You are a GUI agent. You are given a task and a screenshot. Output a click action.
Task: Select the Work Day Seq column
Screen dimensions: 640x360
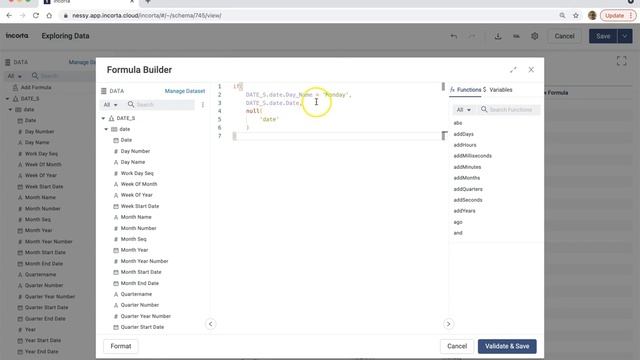point(137,173)
